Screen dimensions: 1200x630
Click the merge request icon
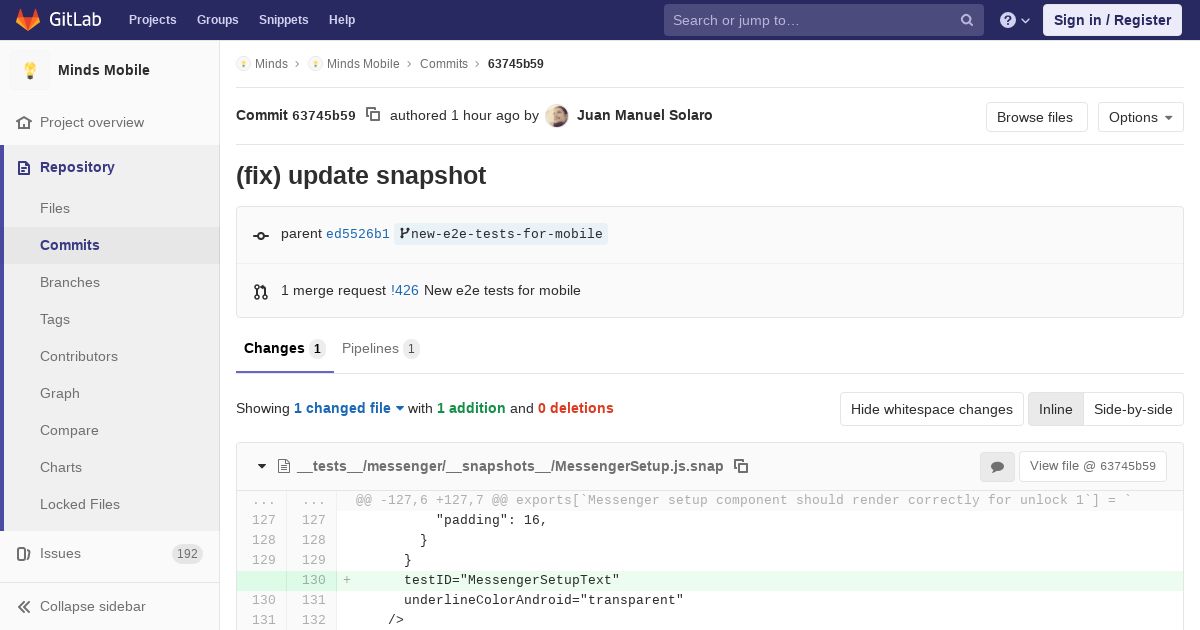261,291
